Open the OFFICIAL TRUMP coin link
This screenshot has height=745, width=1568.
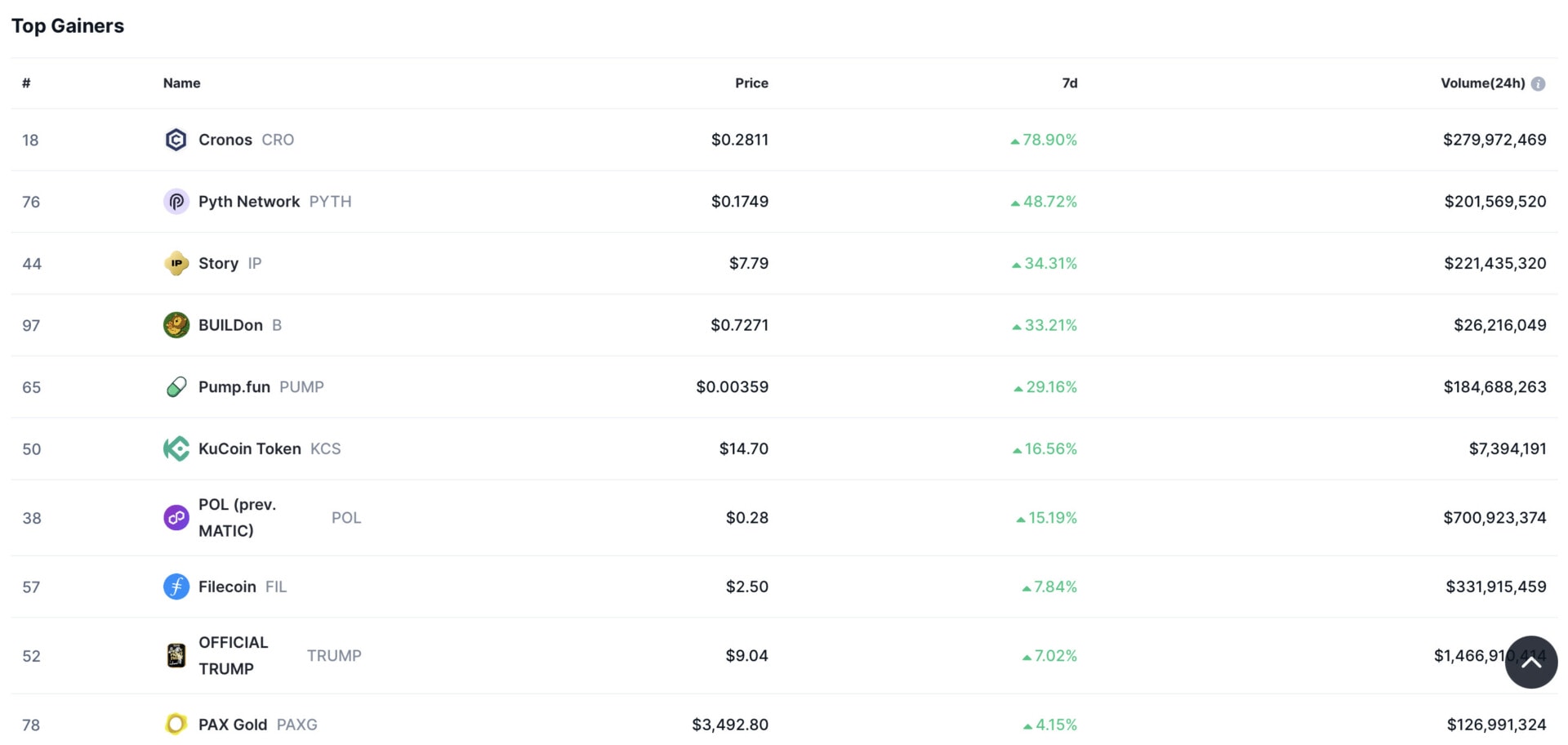point(234,655)
